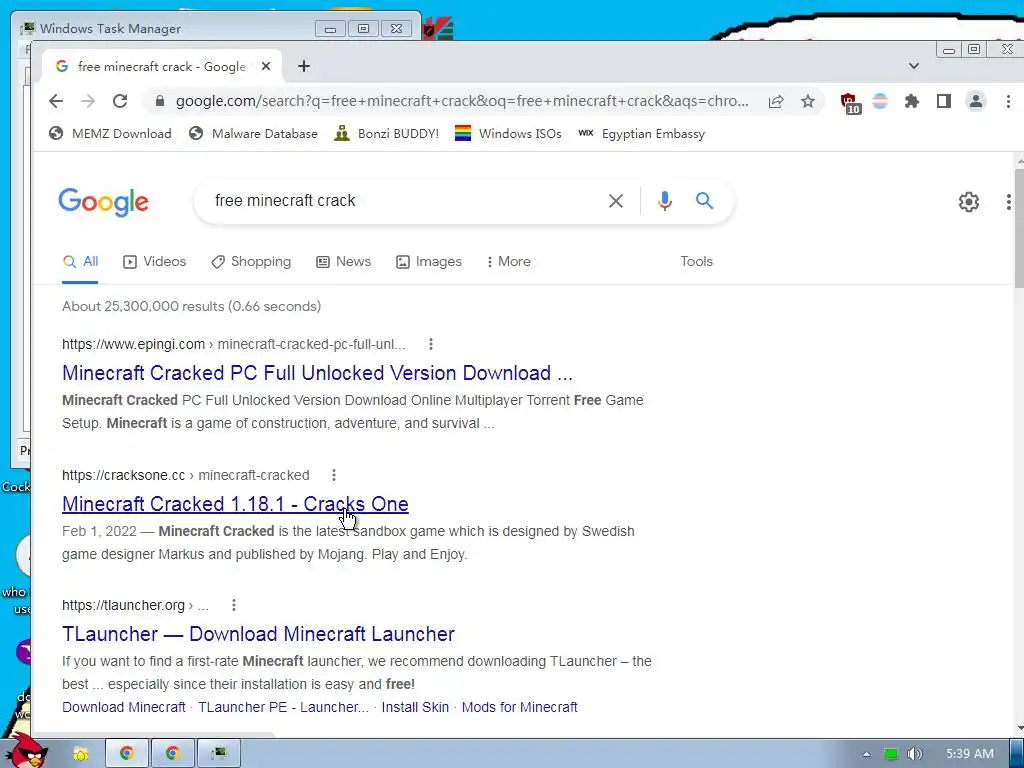The image size is (1024, 768).
Task: Open Google quick settings gear
Action: point(968,202)
